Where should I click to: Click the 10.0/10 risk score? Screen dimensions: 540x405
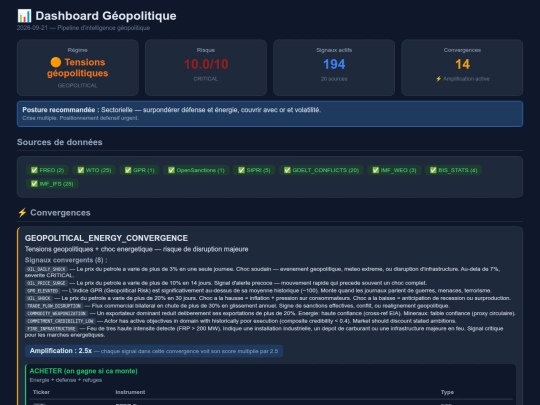pyautogui.click(x=206, y=64)
